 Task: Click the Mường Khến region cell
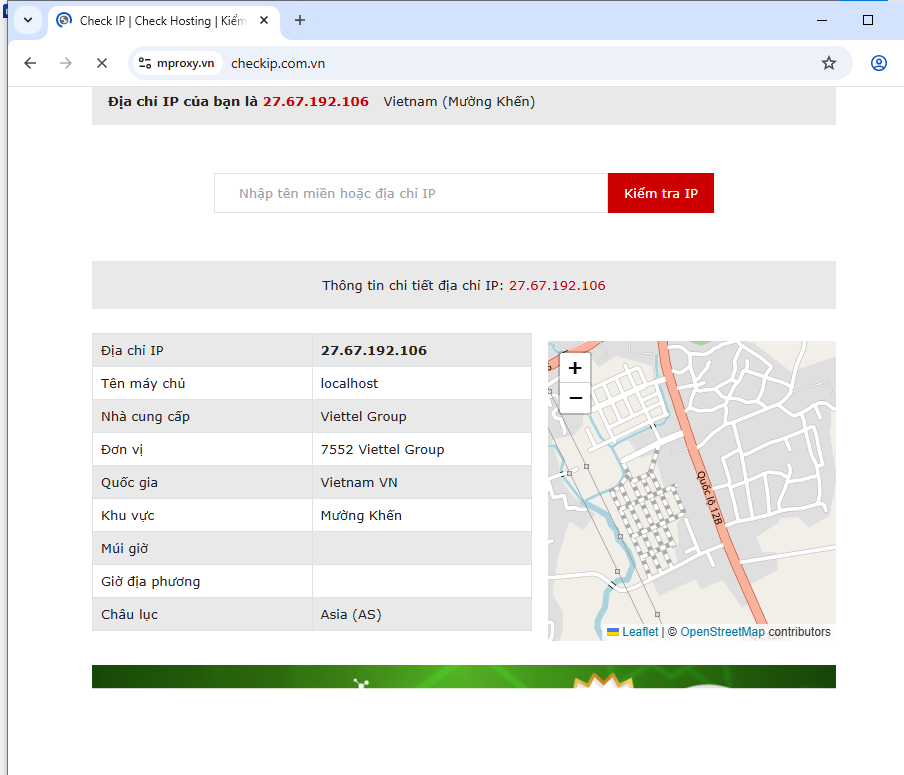point(422,516)
